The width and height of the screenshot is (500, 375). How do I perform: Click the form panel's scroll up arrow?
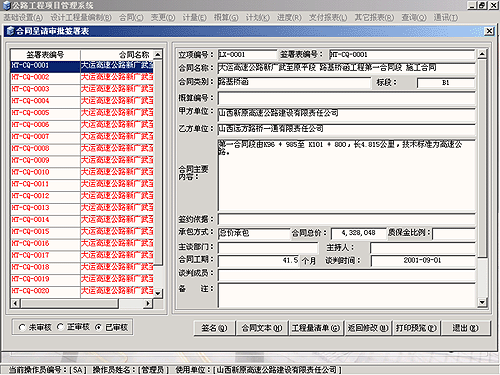click(482, 54)
